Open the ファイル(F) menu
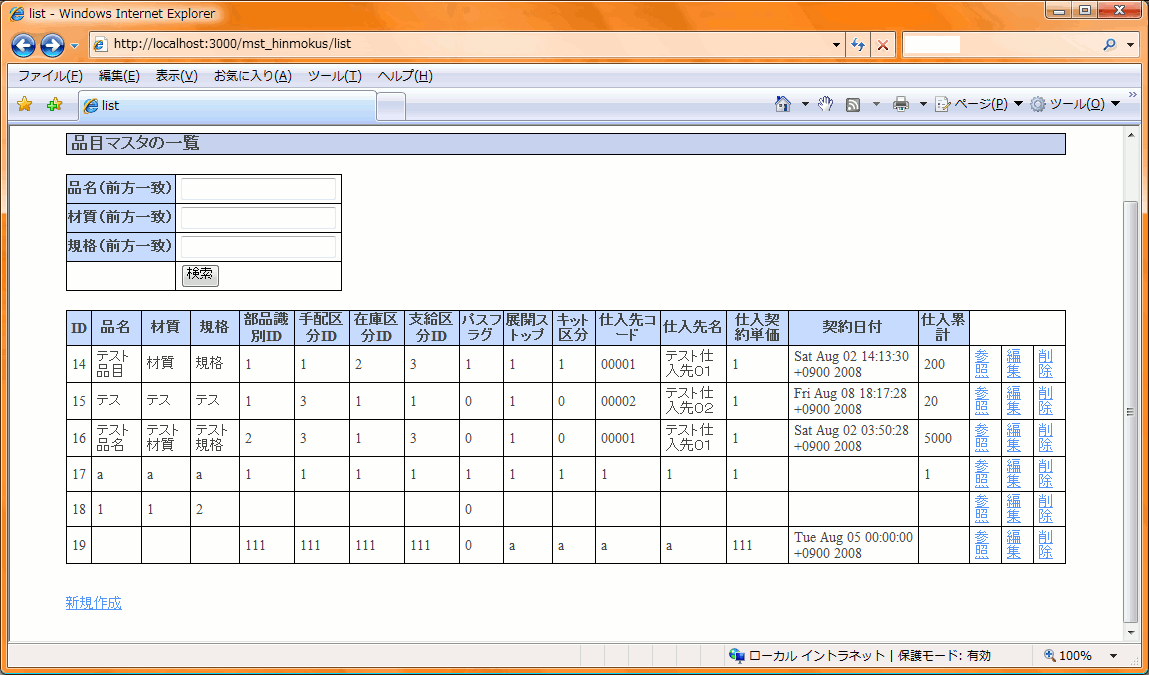 [x=50, y=75]
